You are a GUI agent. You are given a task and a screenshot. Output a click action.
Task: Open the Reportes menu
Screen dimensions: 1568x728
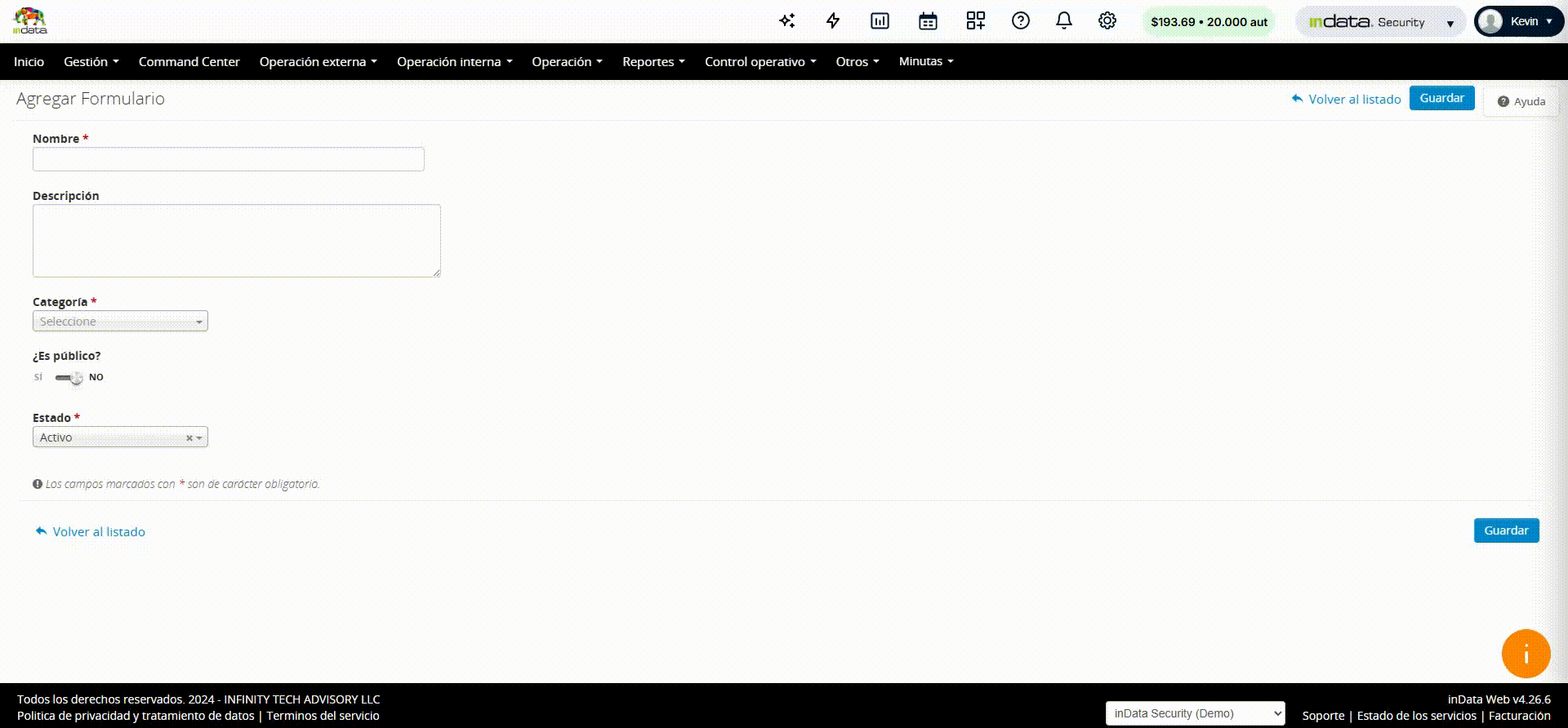pyautogui.click(x=653, y=62)
